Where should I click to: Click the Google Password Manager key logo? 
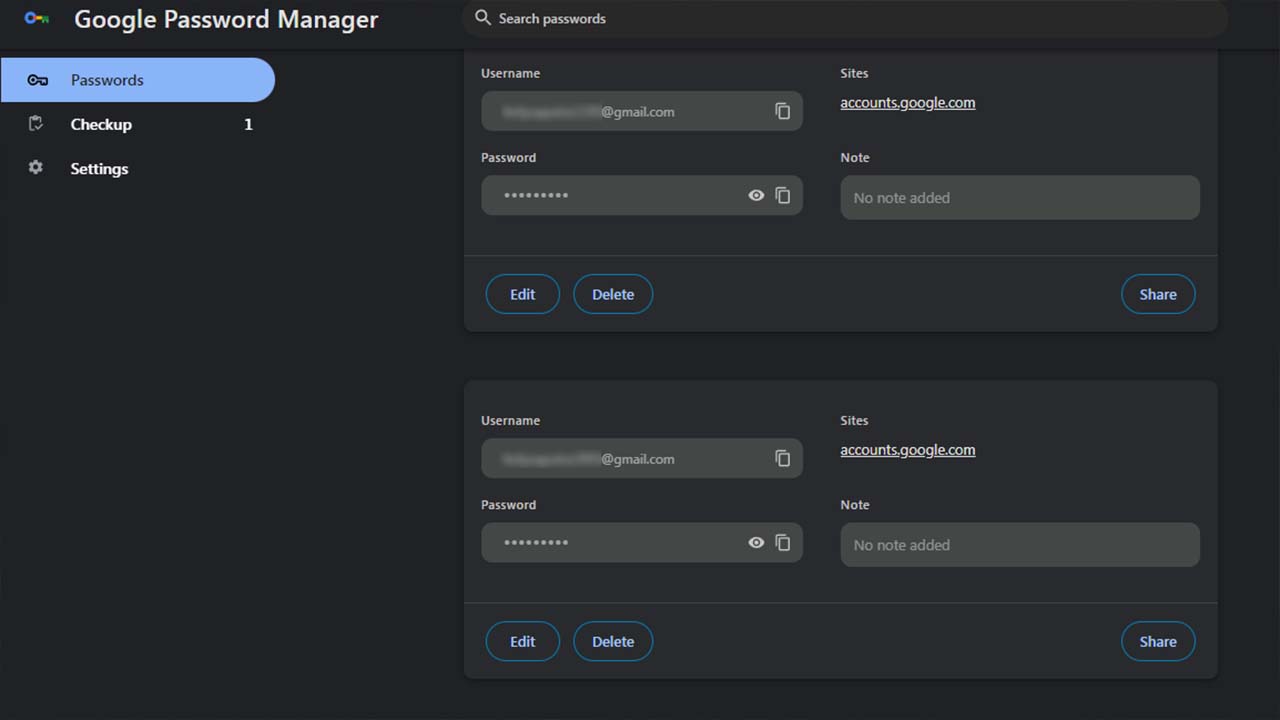click(37, 18)
